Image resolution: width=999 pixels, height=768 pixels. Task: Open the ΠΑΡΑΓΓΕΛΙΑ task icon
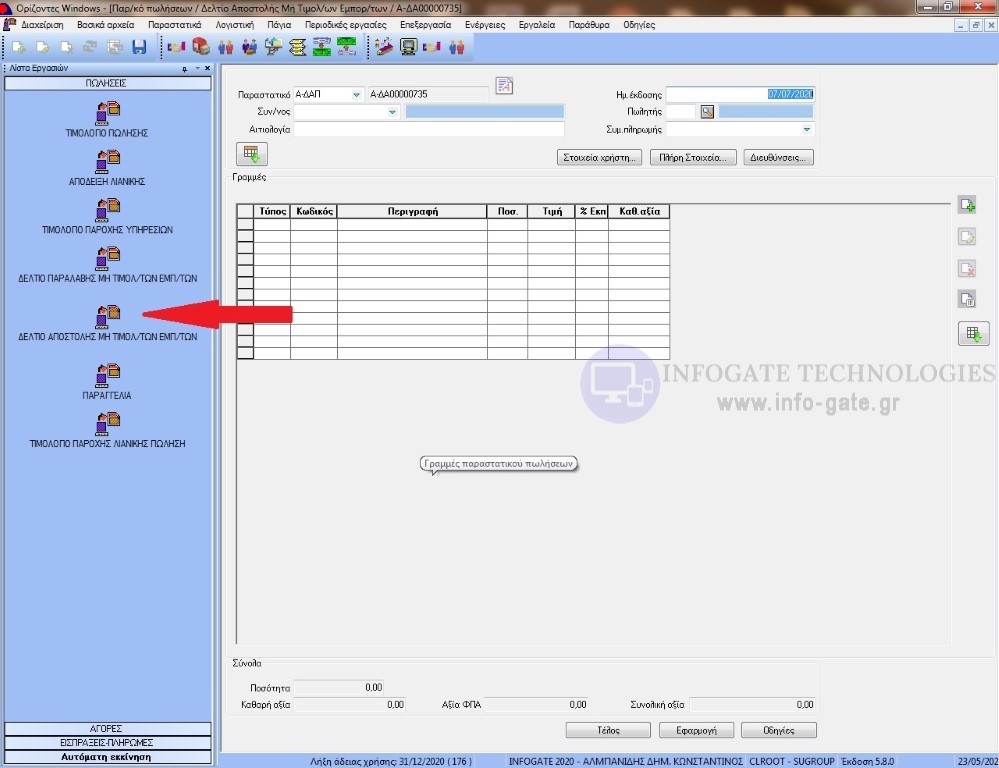point(107,375)
